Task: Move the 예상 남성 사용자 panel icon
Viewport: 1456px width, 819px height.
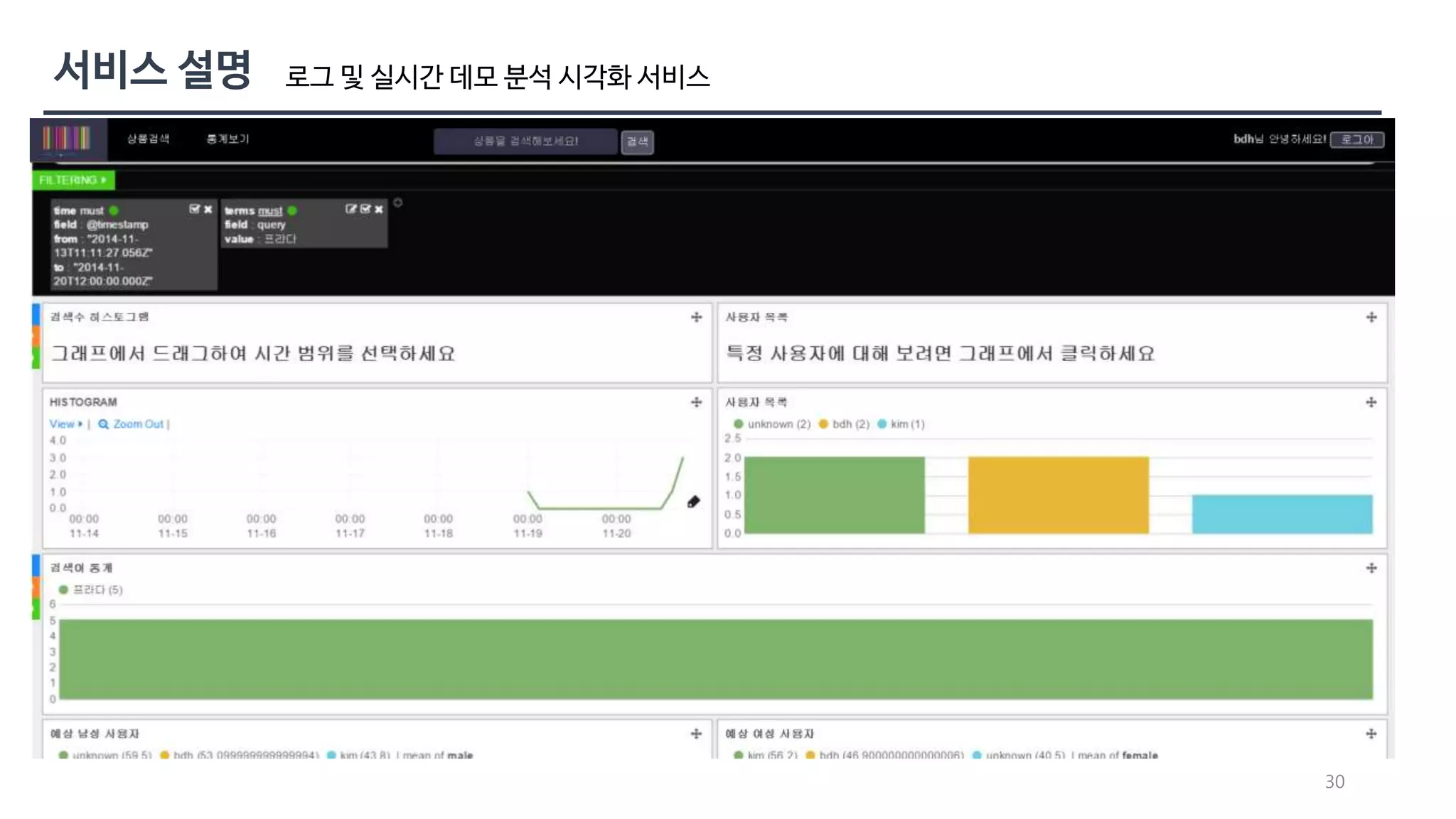Action: pos(696,734)
